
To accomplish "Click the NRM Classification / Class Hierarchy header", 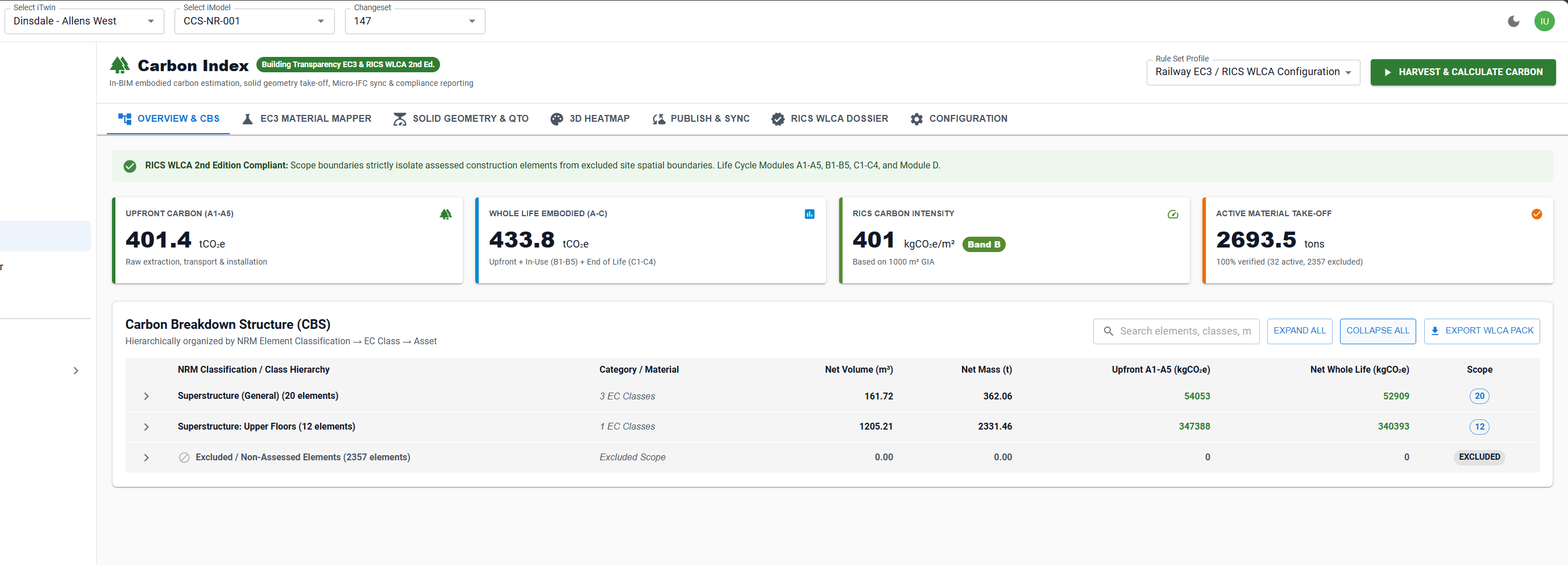I will pos(253,370).
